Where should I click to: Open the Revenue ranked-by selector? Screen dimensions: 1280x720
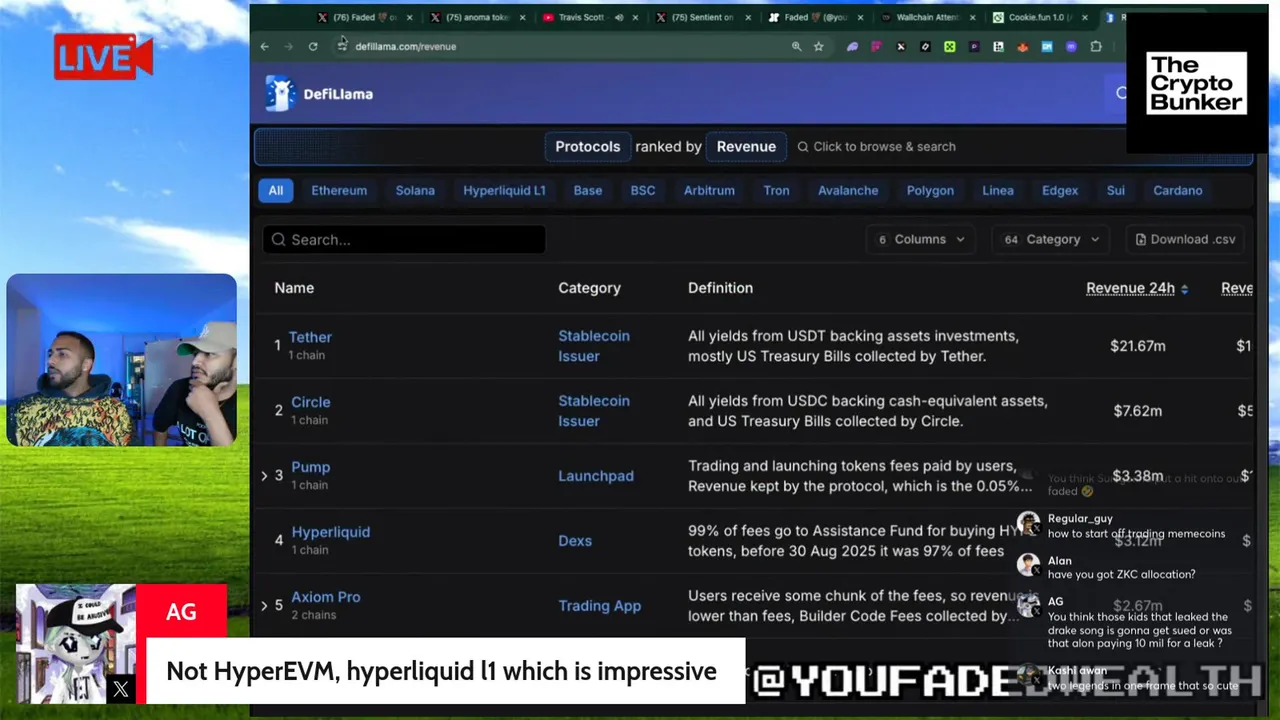coord(746,146)
